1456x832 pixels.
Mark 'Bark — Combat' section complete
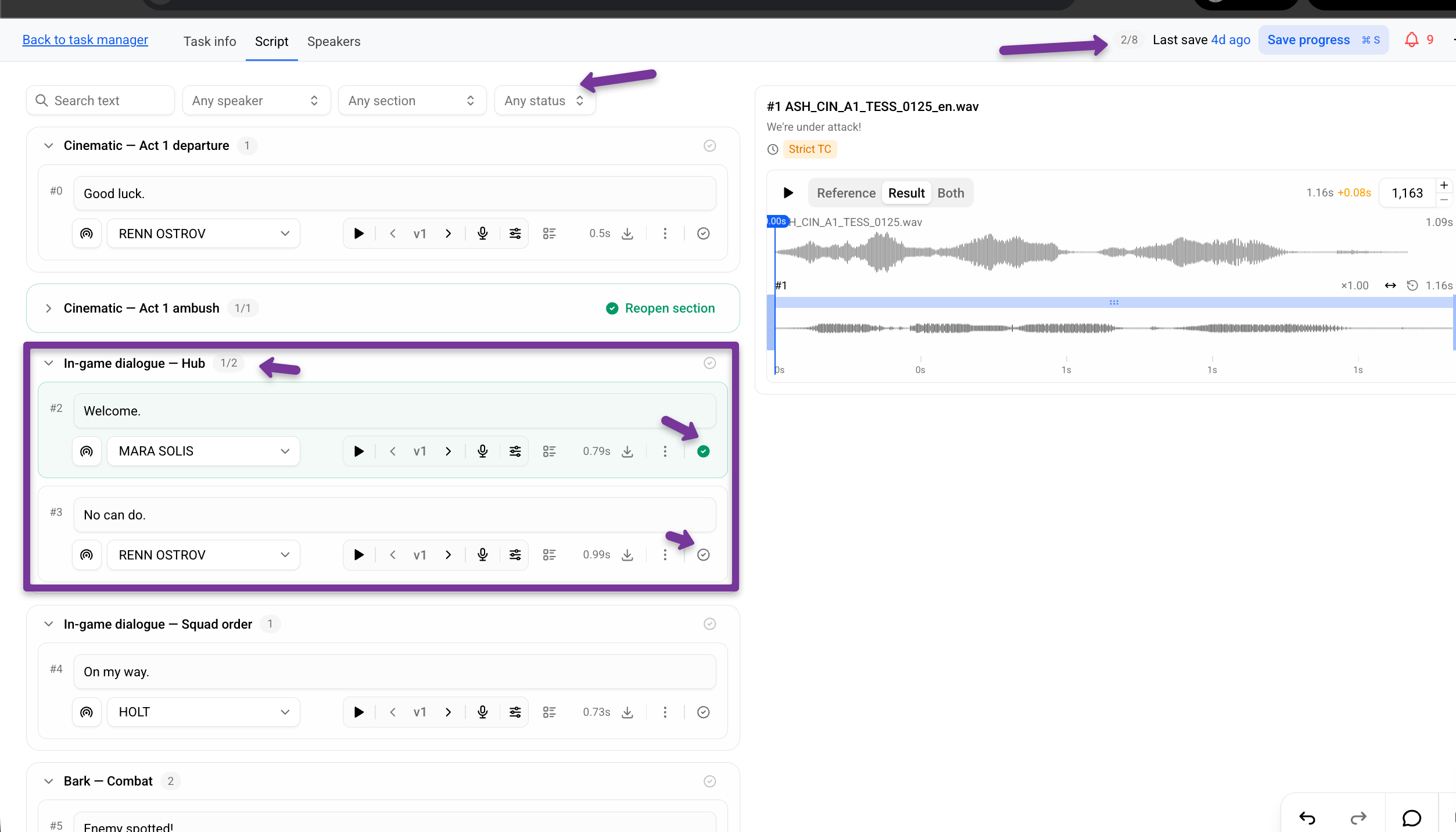coord(709,781)
